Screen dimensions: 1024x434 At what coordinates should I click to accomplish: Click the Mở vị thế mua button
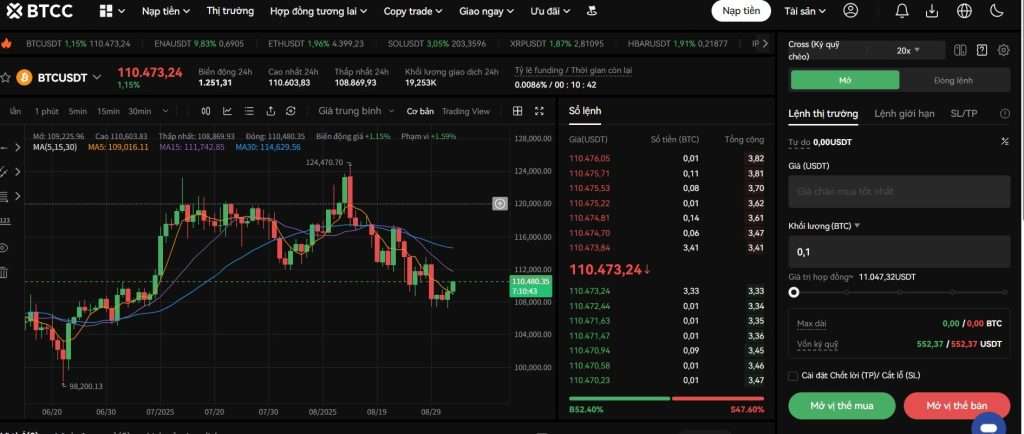(x=841, y=406)
